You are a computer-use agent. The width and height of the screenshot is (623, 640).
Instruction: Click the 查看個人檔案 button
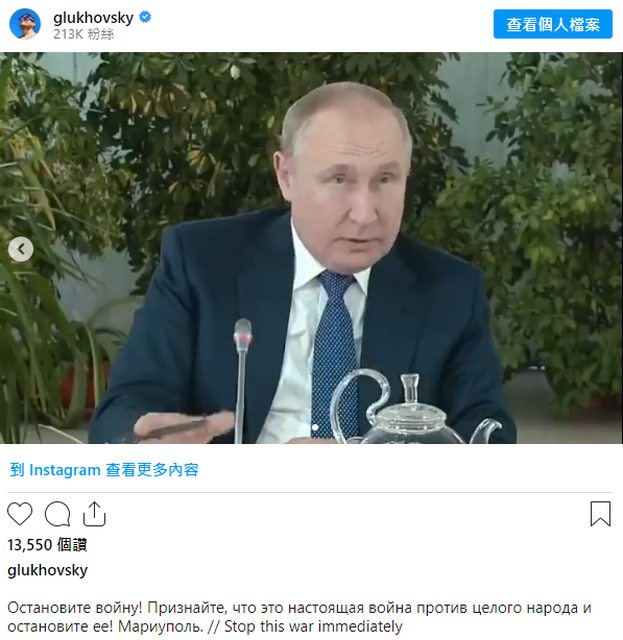coord(553,24)
